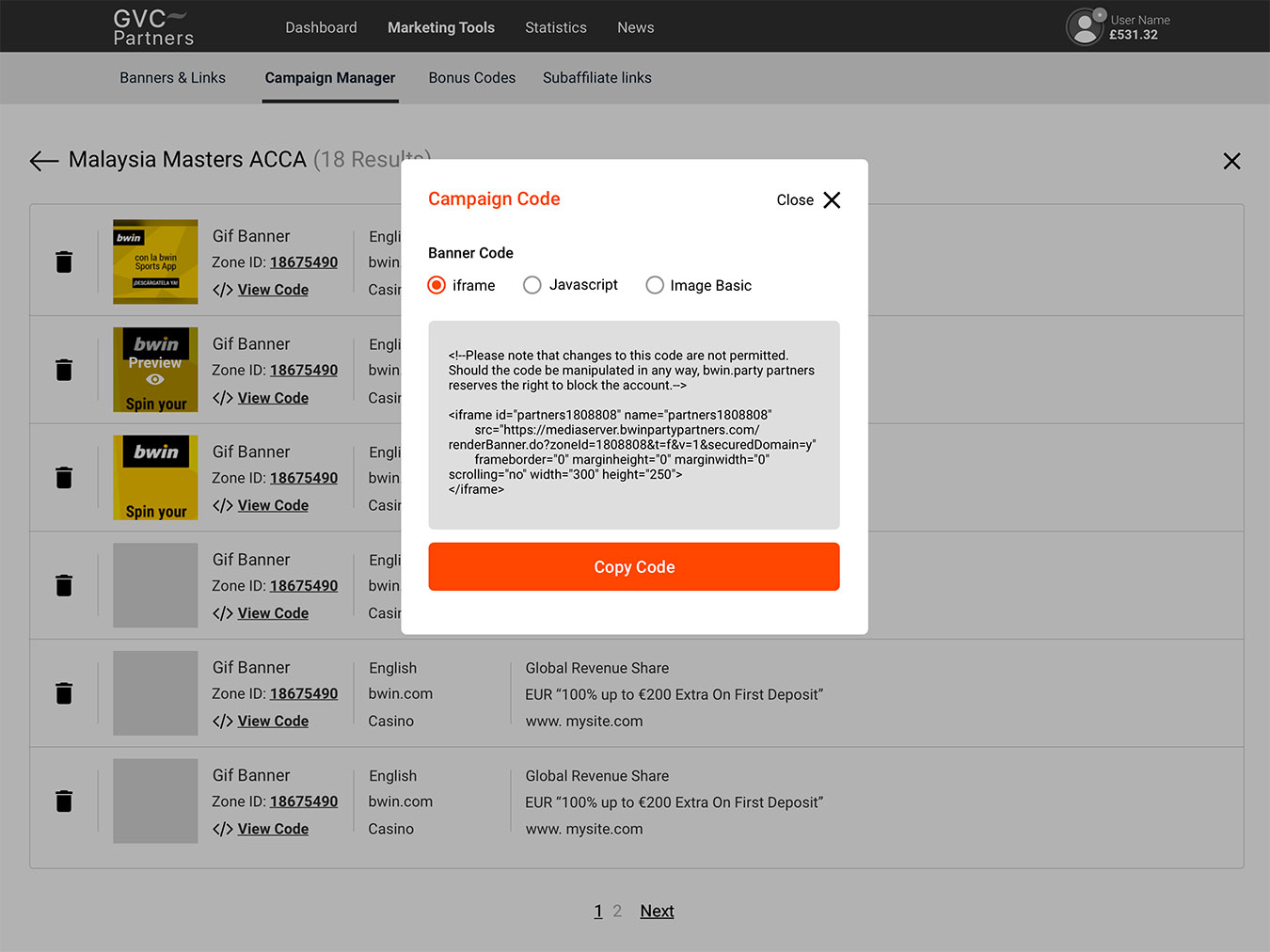Click inside the iframe code text box
The width and height of the screenshot is (1270, 952).
click(633, 425)
